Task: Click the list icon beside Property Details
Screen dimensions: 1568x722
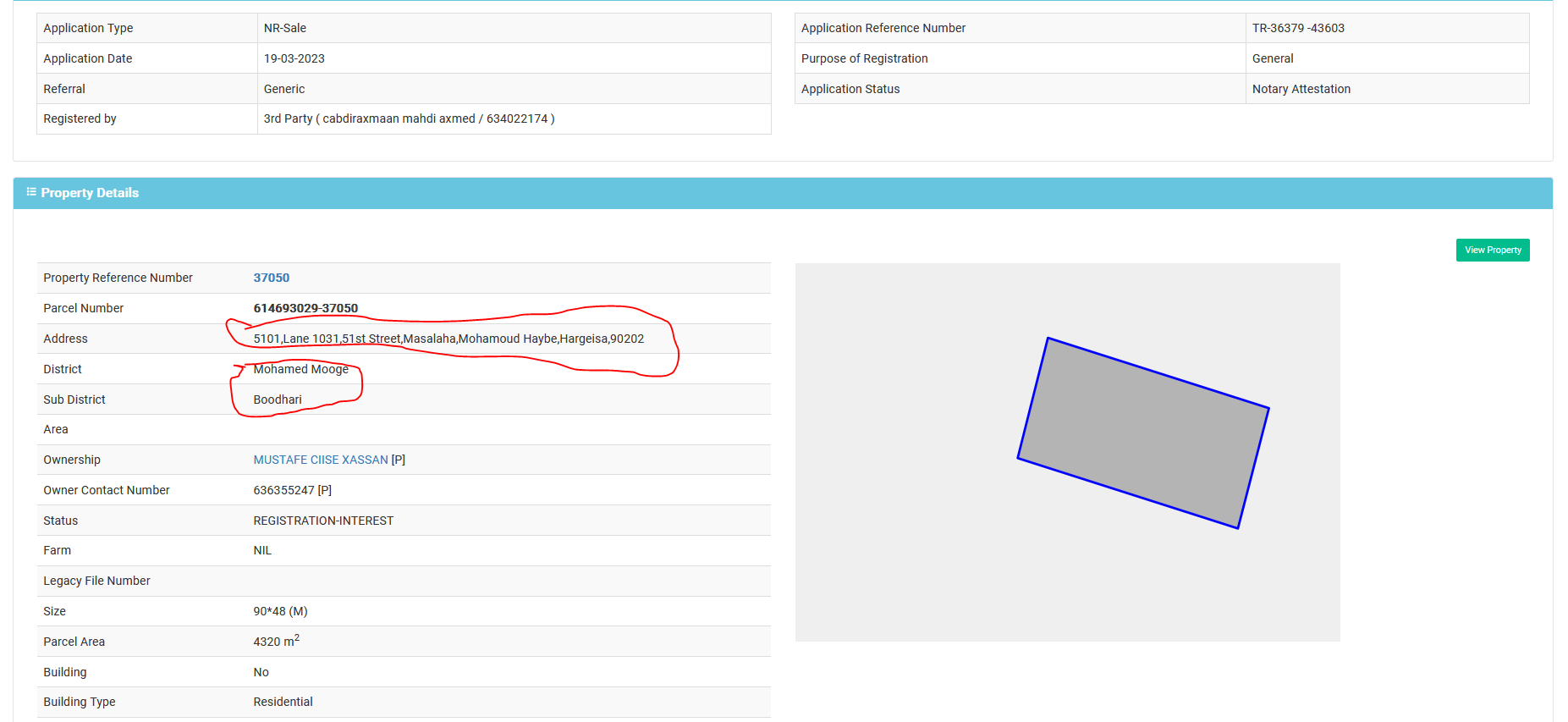Action: (31, 192)
